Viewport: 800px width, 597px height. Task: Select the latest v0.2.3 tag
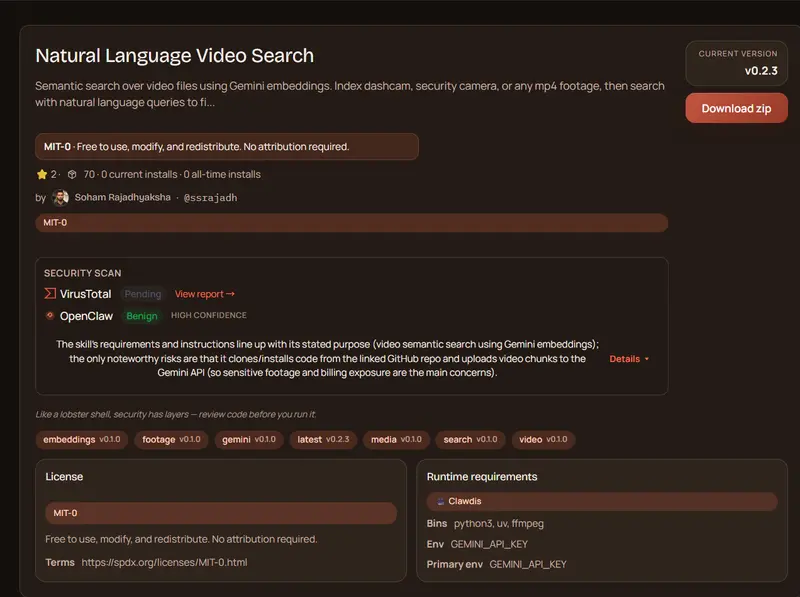point(324,440)
